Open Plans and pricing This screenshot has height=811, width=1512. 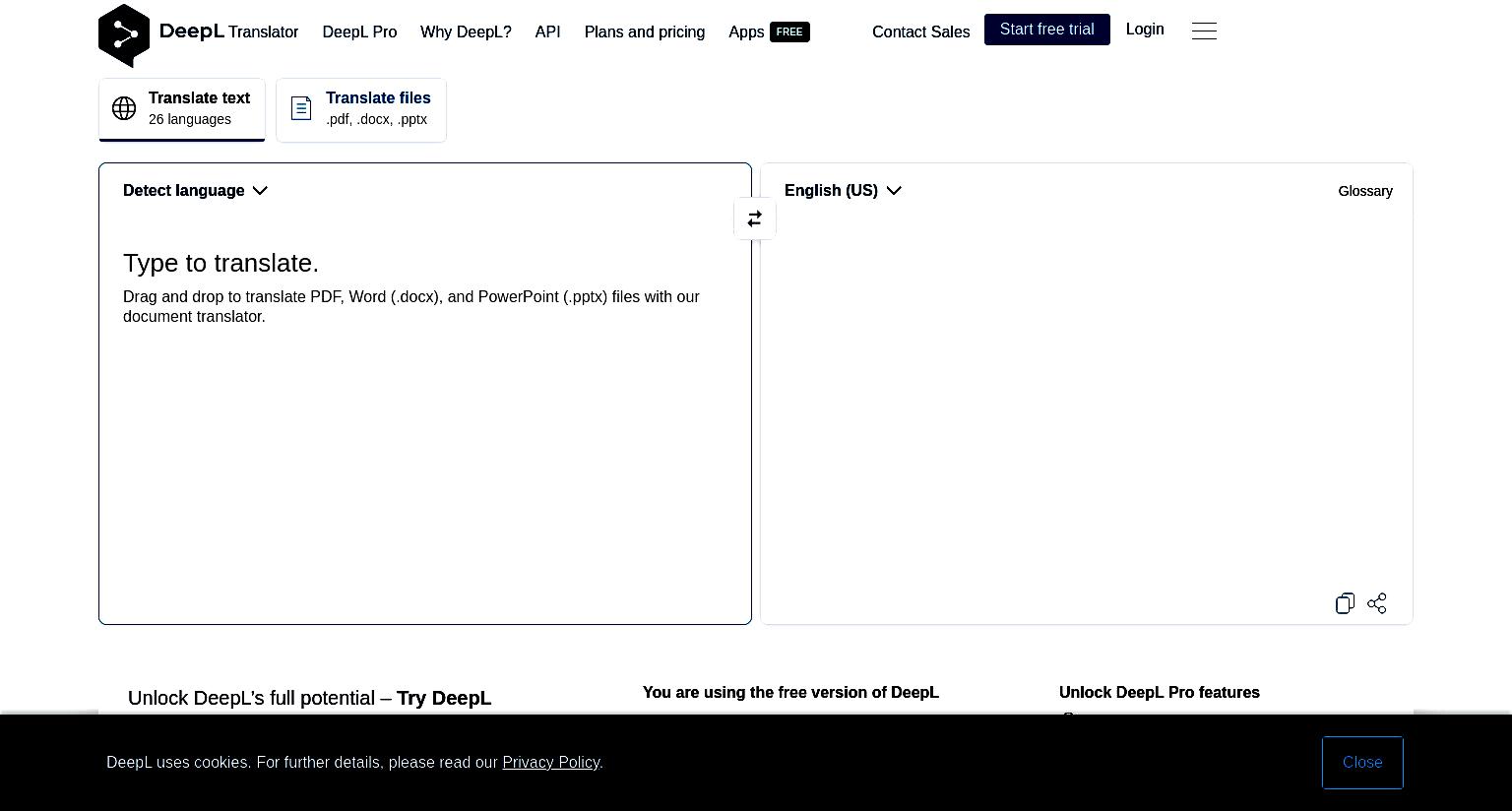pos(645,31)
